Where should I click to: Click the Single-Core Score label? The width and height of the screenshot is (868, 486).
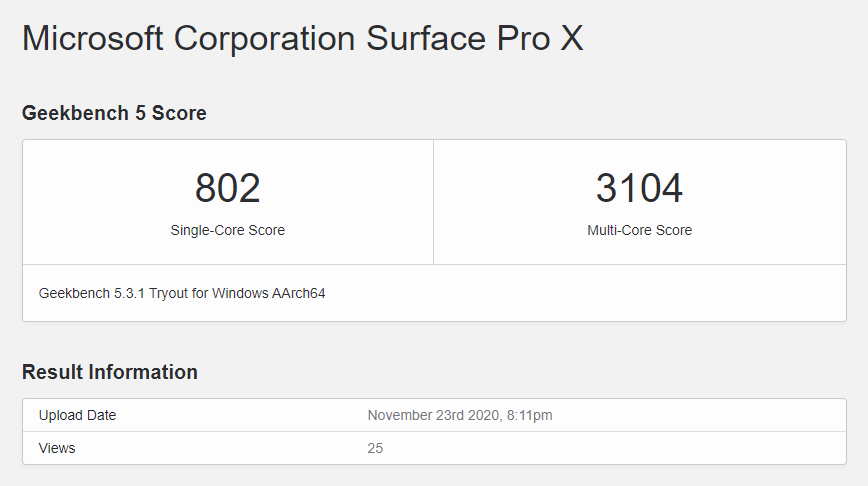point(228,230)
